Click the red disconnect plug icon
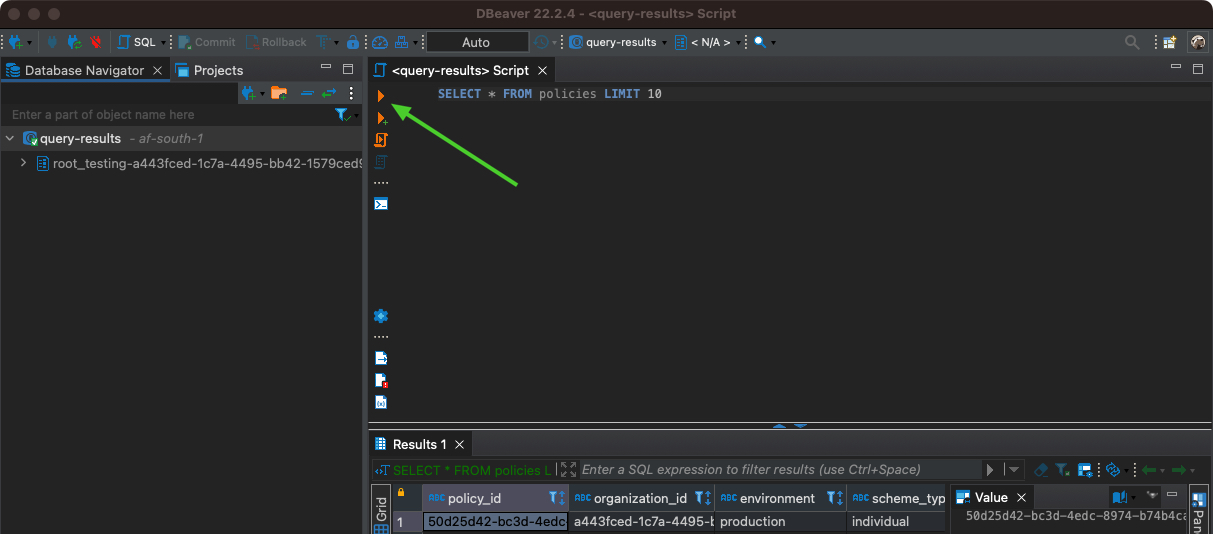The width and height of the screenshot is (1213, 534). (x=96, y=42)
